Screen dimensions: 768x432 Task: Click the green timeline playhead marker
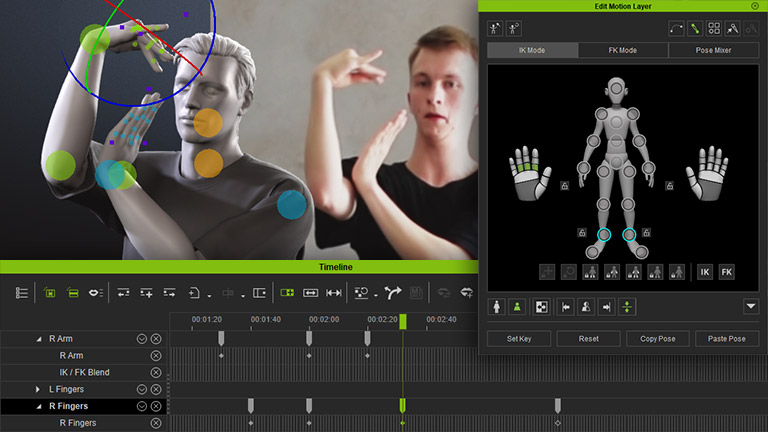tap(403, 321)
